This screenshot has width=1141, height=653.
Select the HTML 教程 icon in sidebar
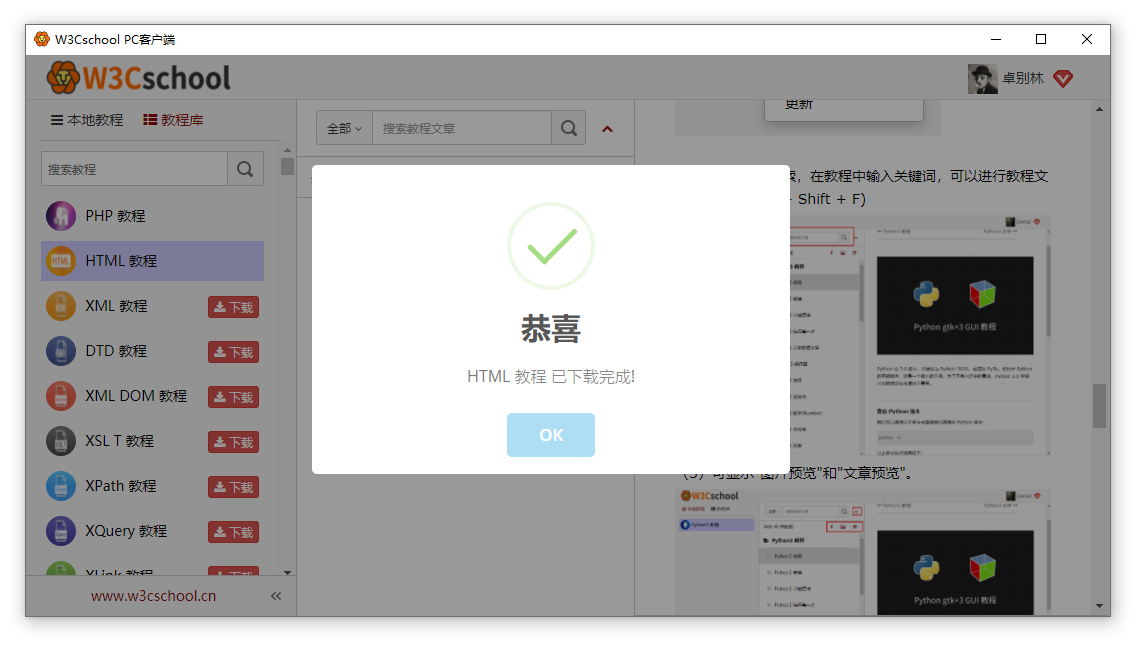[x=61, y=261]
